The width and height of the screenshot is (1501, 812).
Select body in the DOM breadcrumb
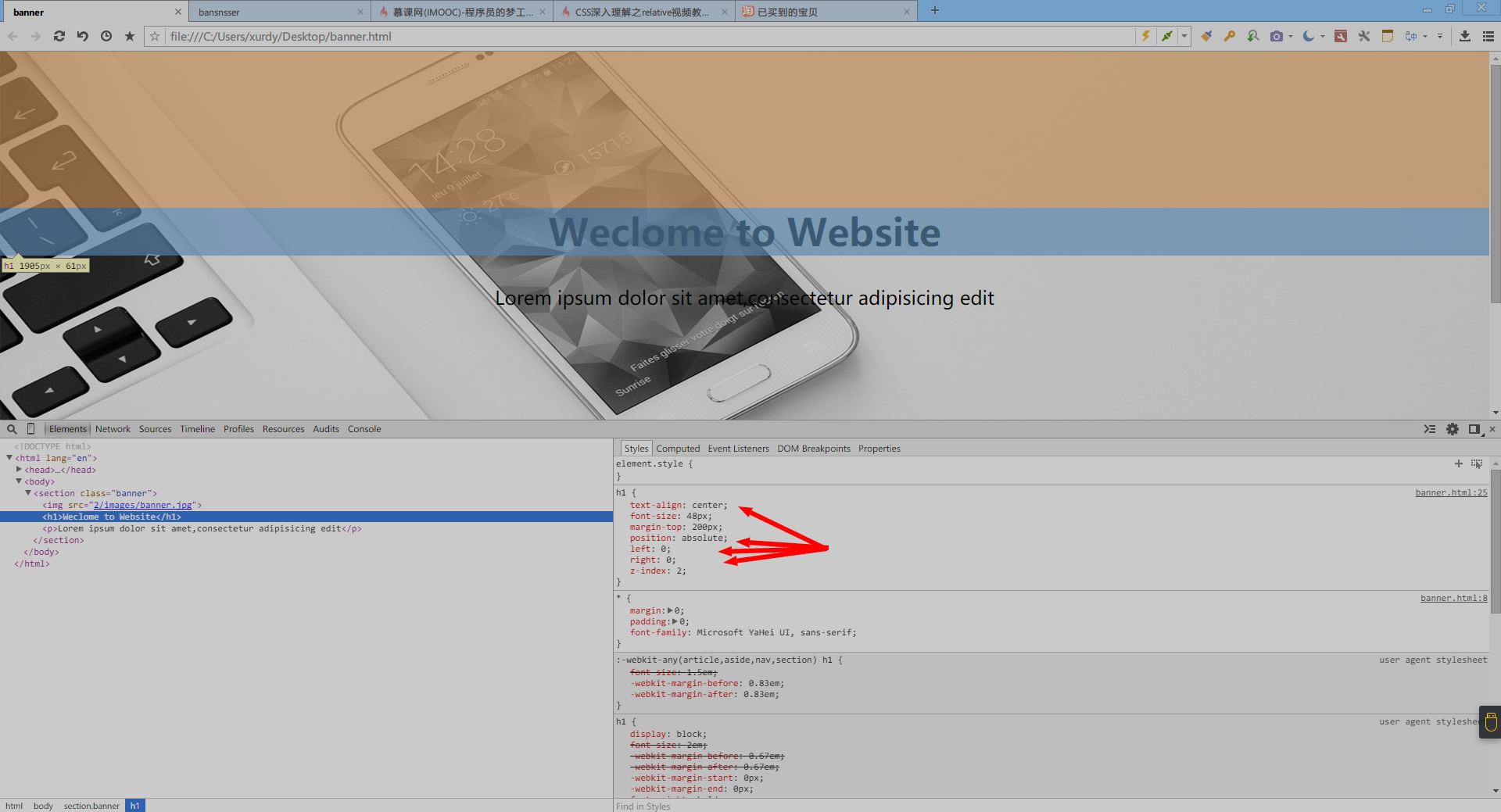[43, 806]
